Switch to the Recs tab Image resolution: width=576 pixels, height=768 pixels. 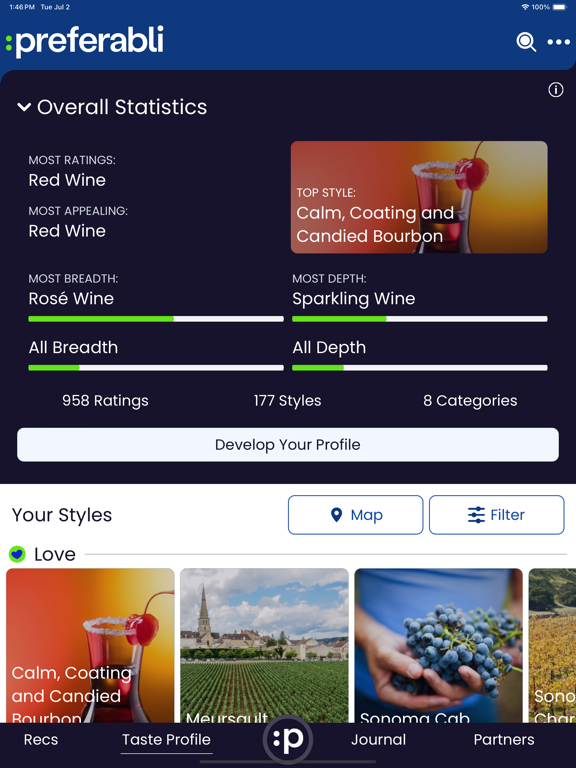click(x=41, y=739)
